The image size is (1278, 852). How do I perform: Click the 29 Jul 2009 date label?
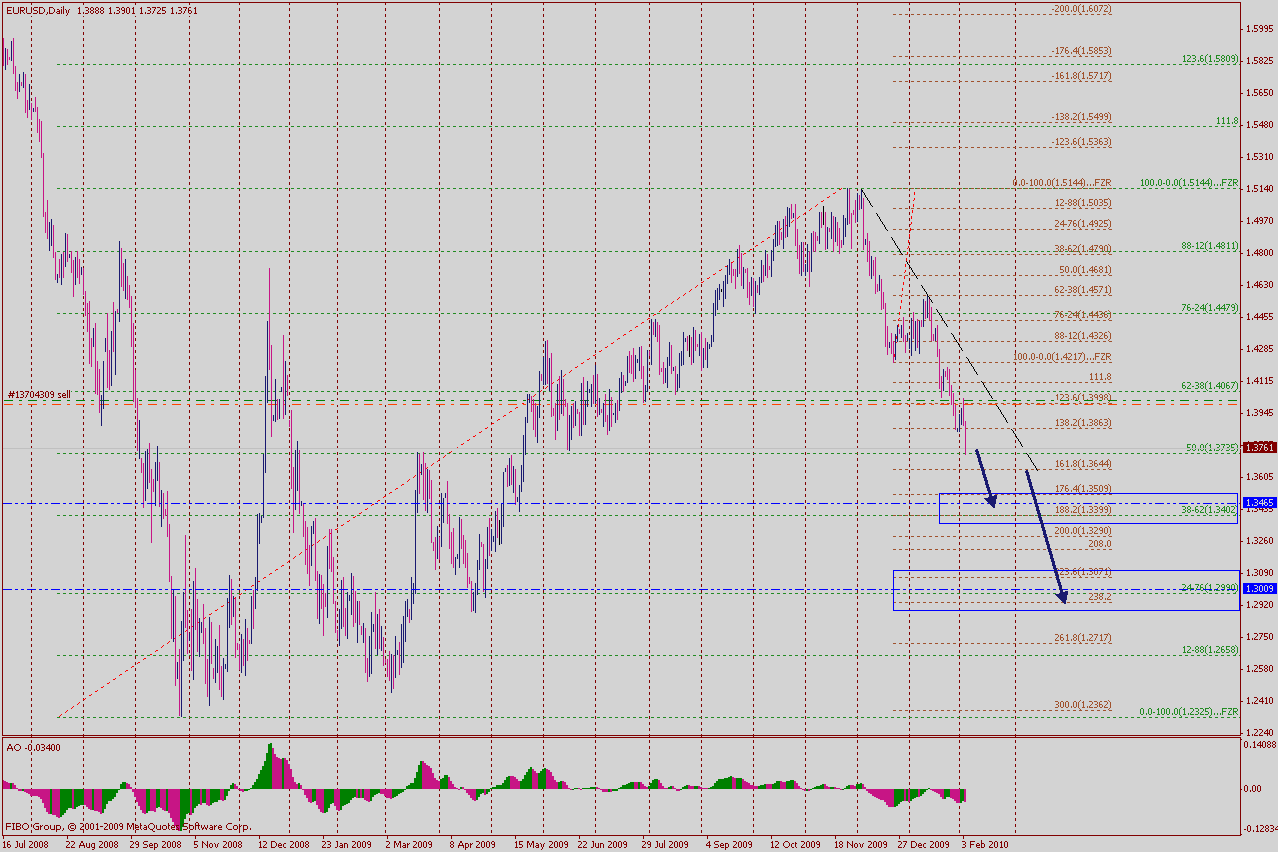point(666,844)
